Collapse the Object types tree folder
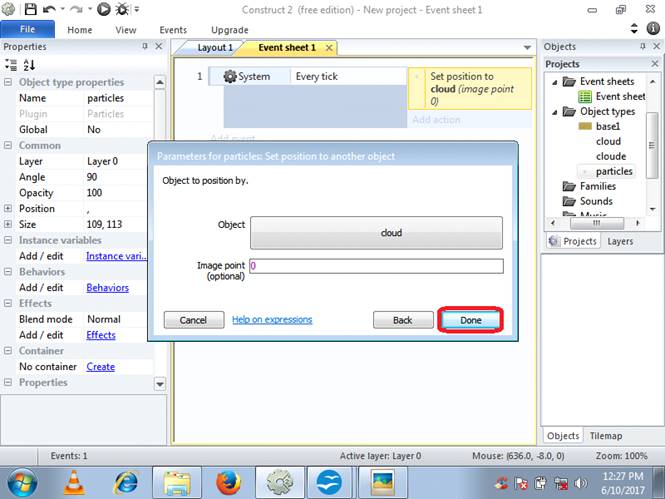The width and height of the screenshot is (665, 499). (555, 112)
